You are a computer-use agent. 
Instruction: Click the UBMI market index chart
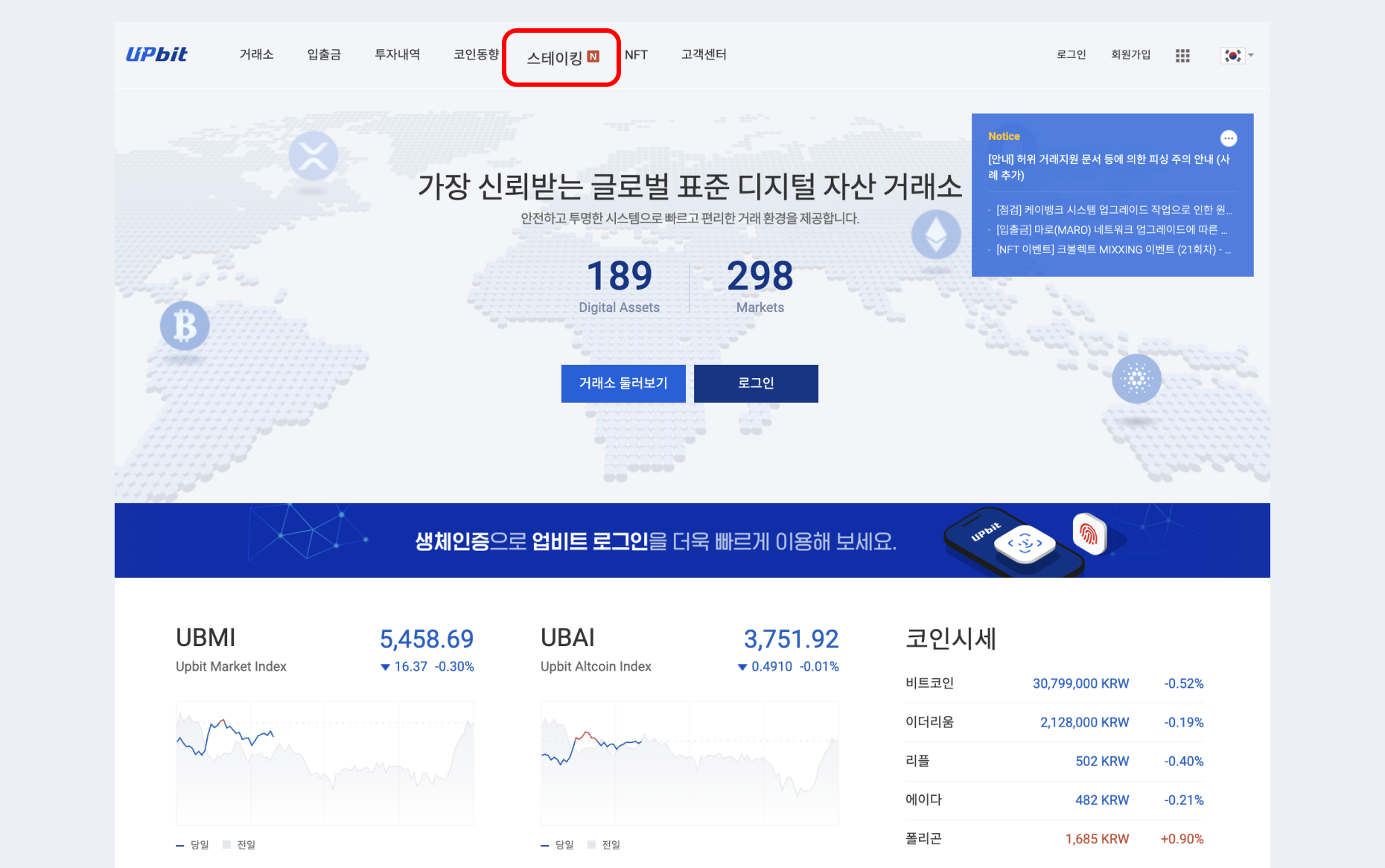tap(325, 762)
